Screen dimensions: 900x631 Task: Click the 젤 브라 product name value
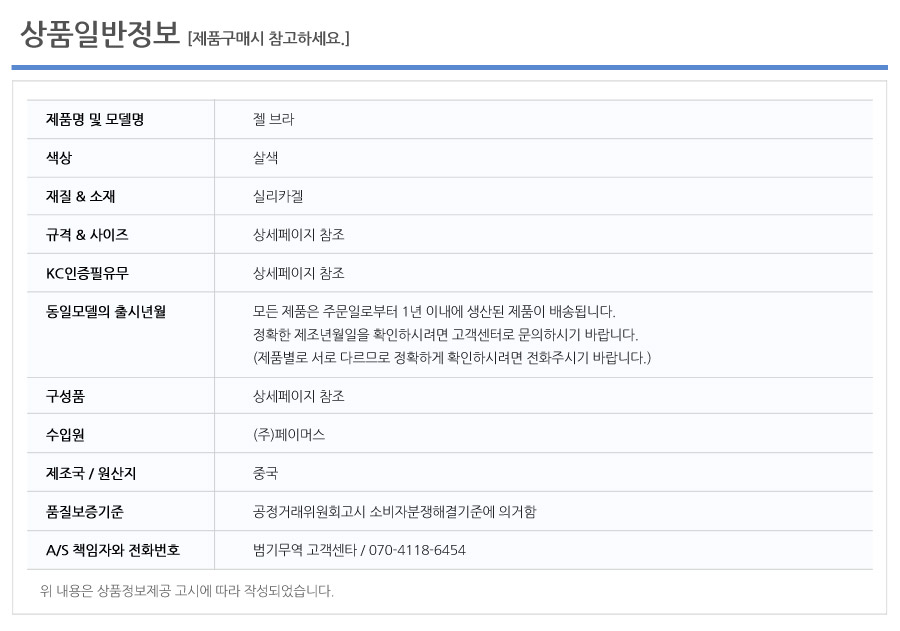273,119
